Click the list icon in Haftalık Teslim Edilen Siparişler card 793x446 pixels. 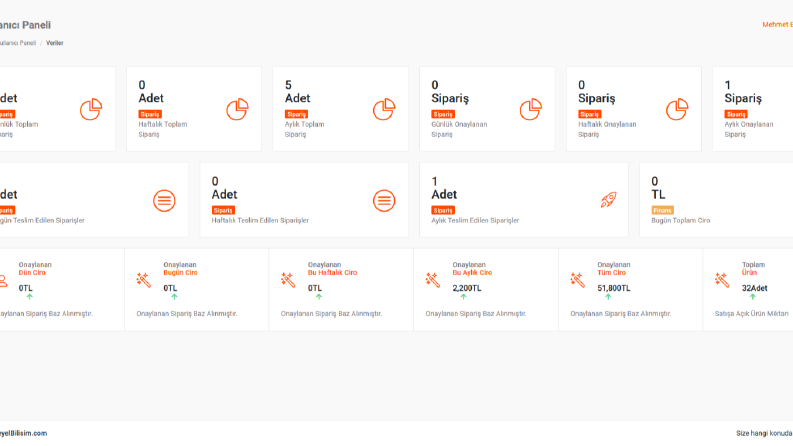point(384,201)
